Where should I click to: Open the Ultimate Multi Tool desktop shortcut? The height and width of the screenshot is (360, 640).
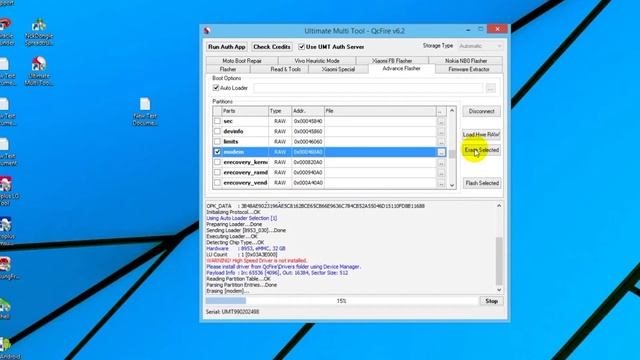(39, 71)
